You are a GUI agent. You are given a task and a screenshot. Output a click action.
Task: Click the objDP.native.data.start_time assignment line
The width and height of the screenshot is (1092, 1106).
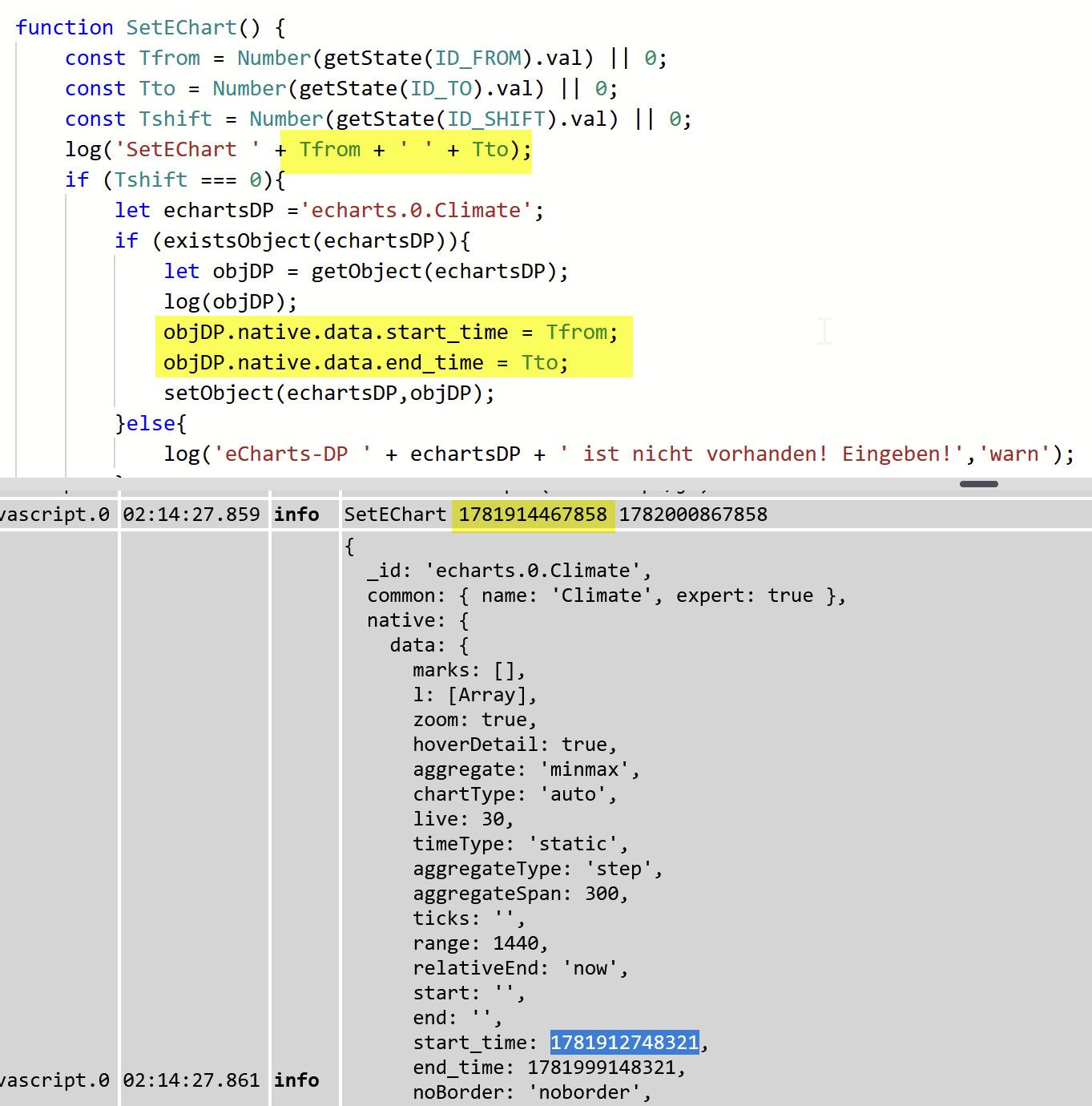pyautogui.click(x=391, y=332)
